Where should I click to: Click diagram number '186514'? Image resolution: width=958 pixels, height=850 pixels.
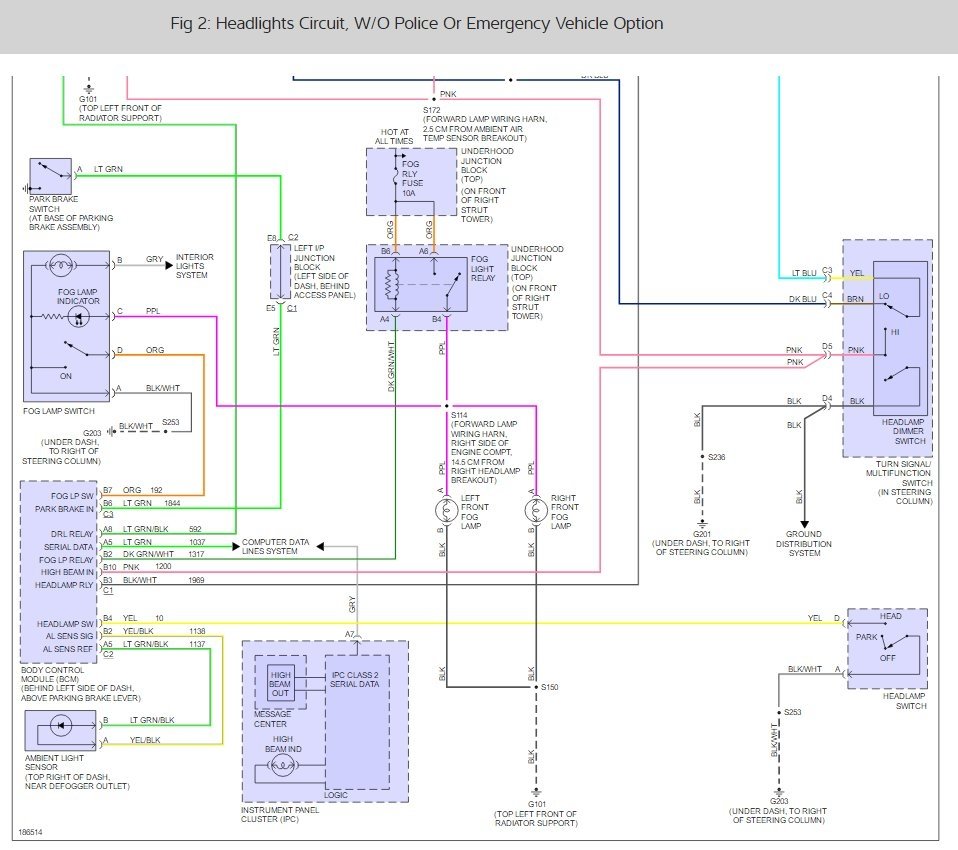pos(30,832)
